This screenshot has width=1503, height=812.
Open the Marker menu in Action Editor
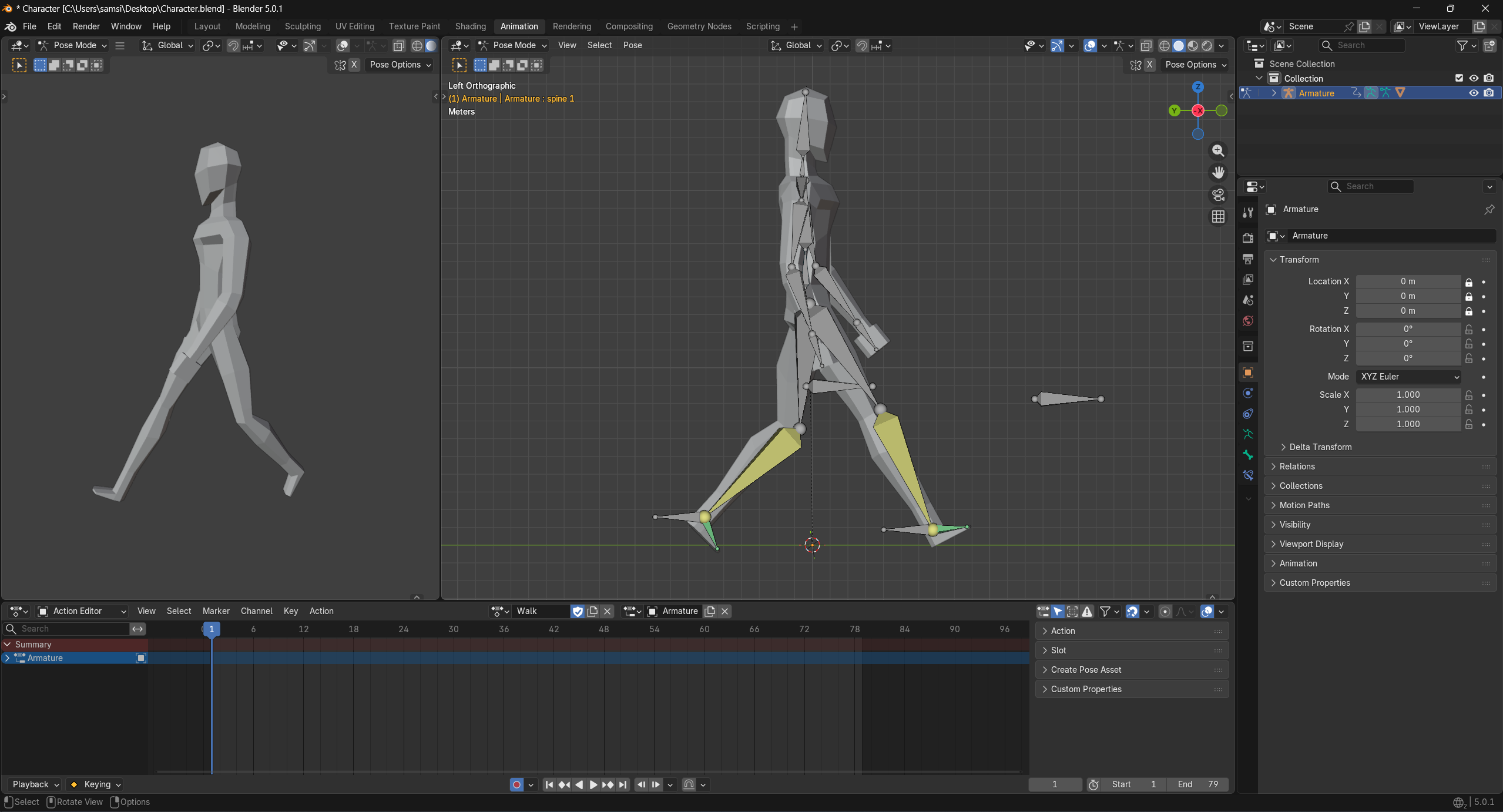click(216, 611)
